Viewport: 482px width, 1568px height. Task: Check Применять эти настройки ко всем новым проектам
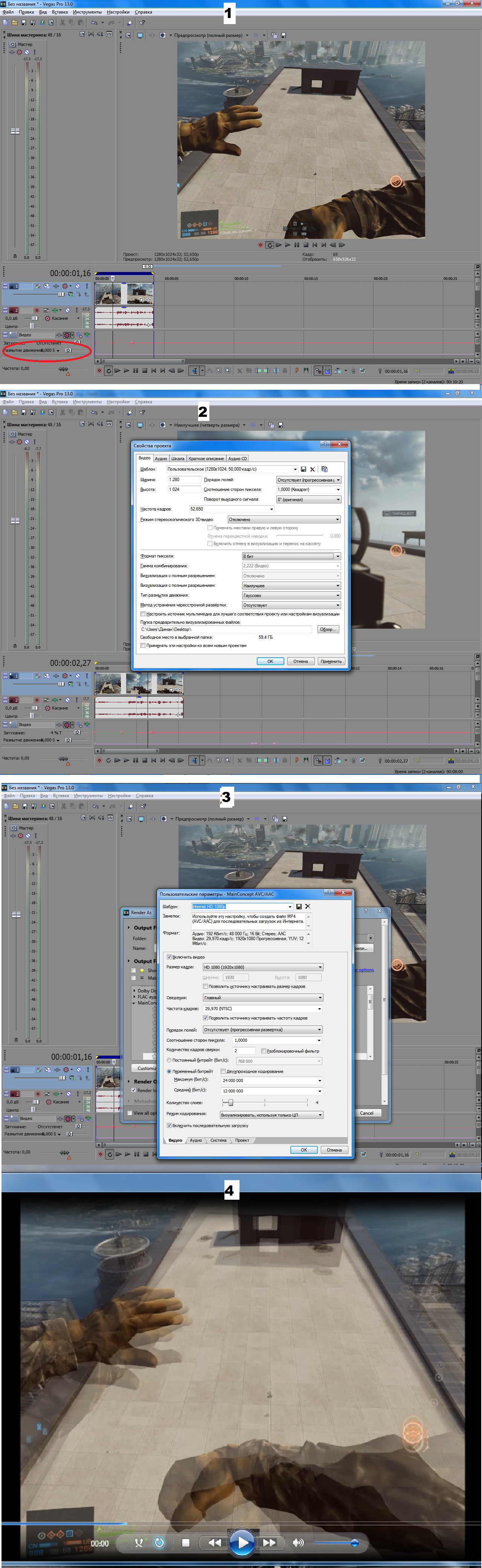tap(143, 645)
